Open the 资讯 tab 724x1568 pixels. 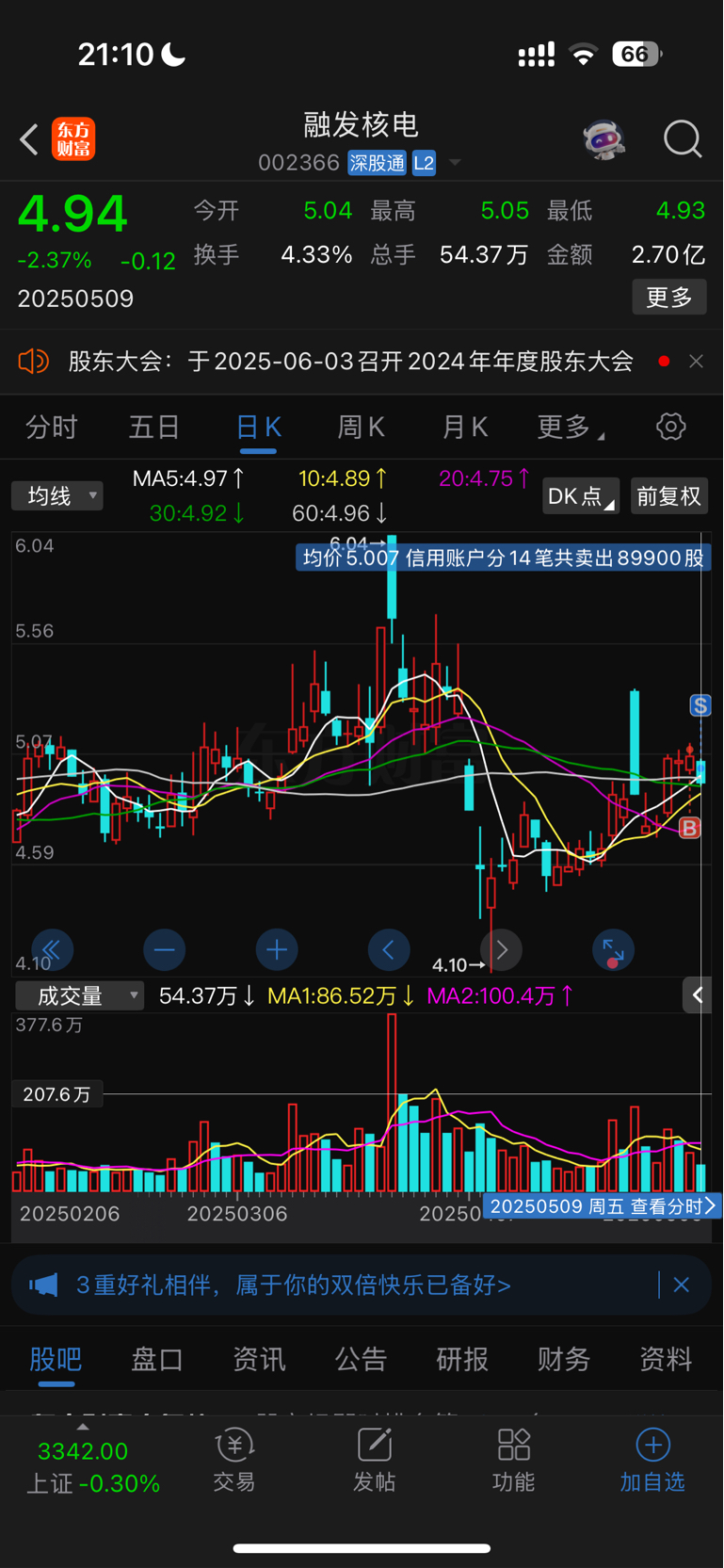[259, 1359]
